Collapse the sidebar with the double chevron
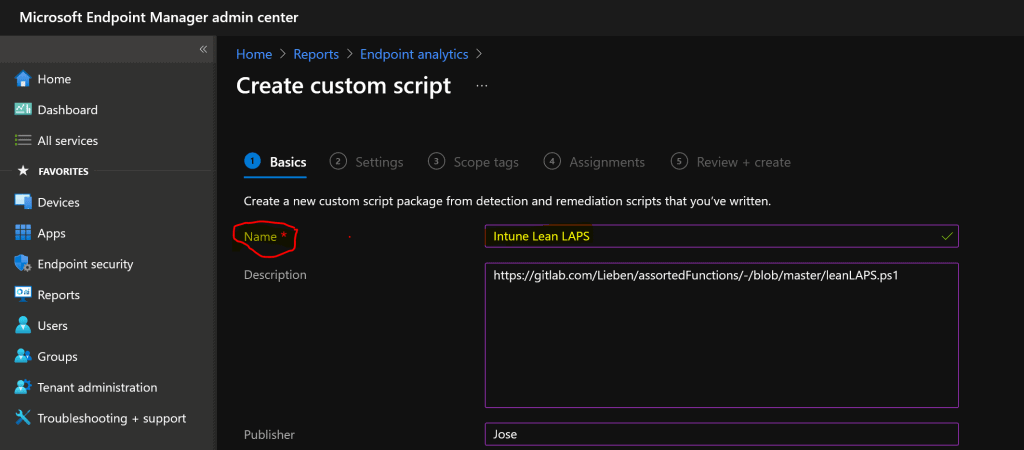Image resolution: width=1024 pixels, height=450 pixels. [203, 49]
